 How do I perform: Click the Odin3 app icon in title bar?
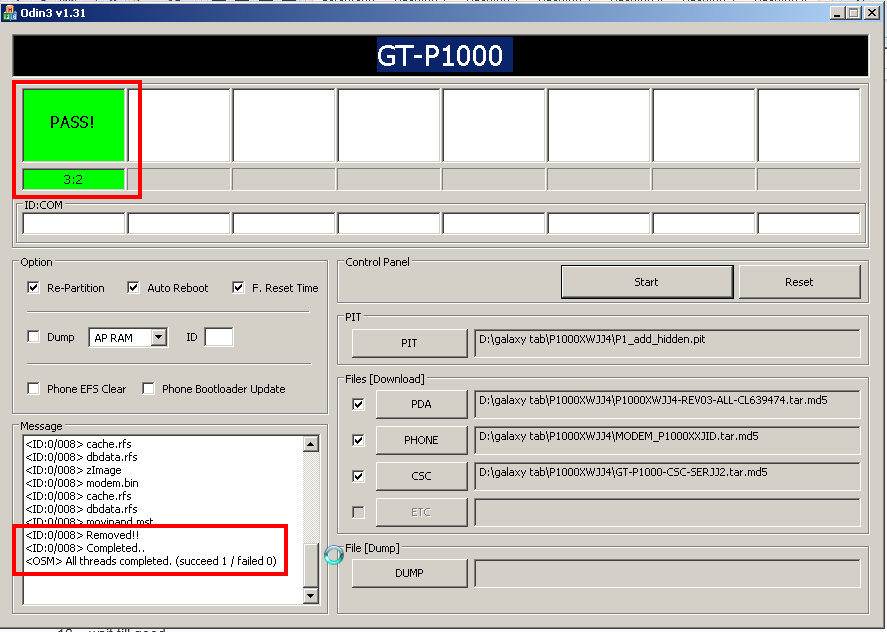click(10, 12)
